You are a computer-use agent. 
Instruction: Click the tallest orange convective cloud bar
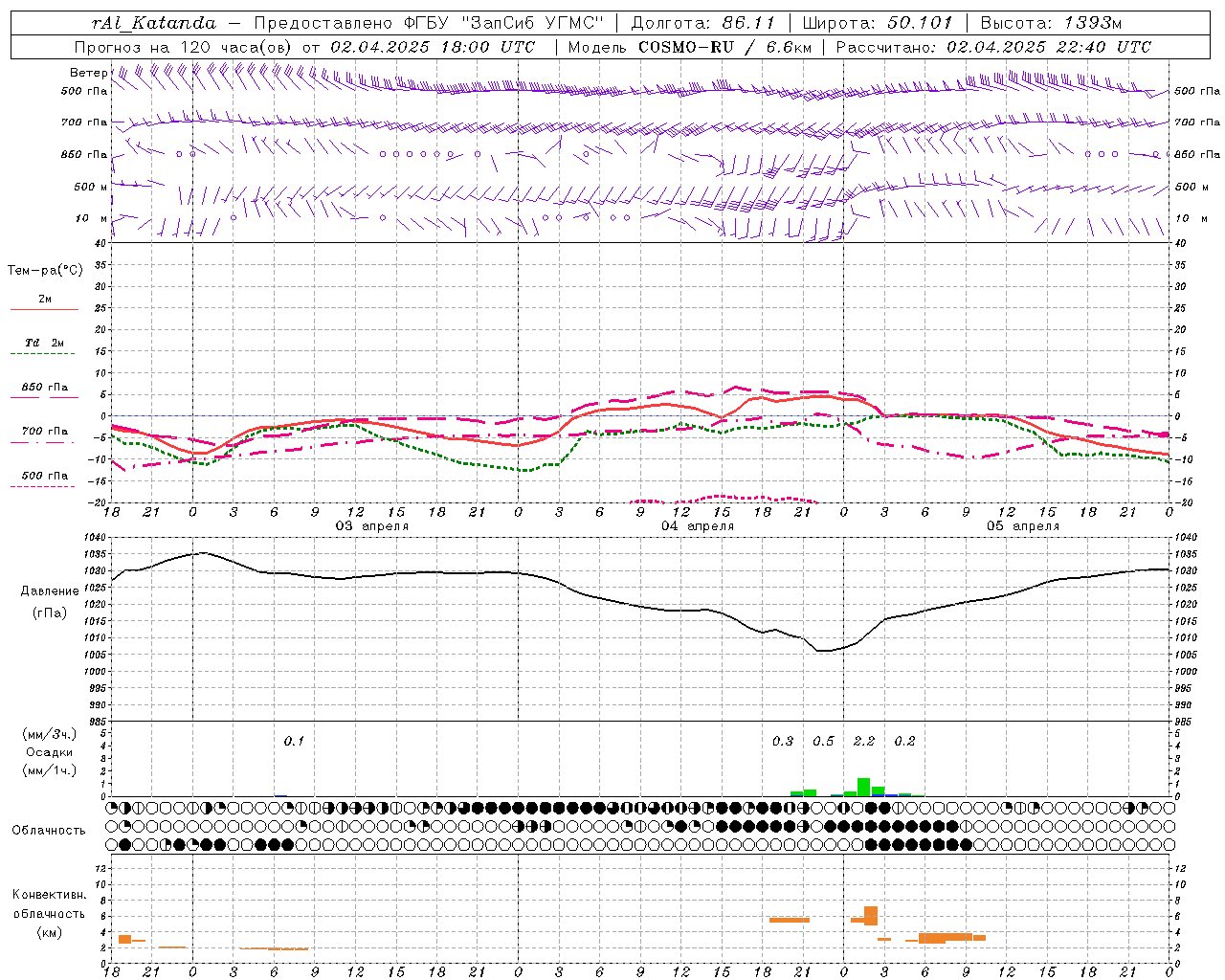(x=871, y=915)
